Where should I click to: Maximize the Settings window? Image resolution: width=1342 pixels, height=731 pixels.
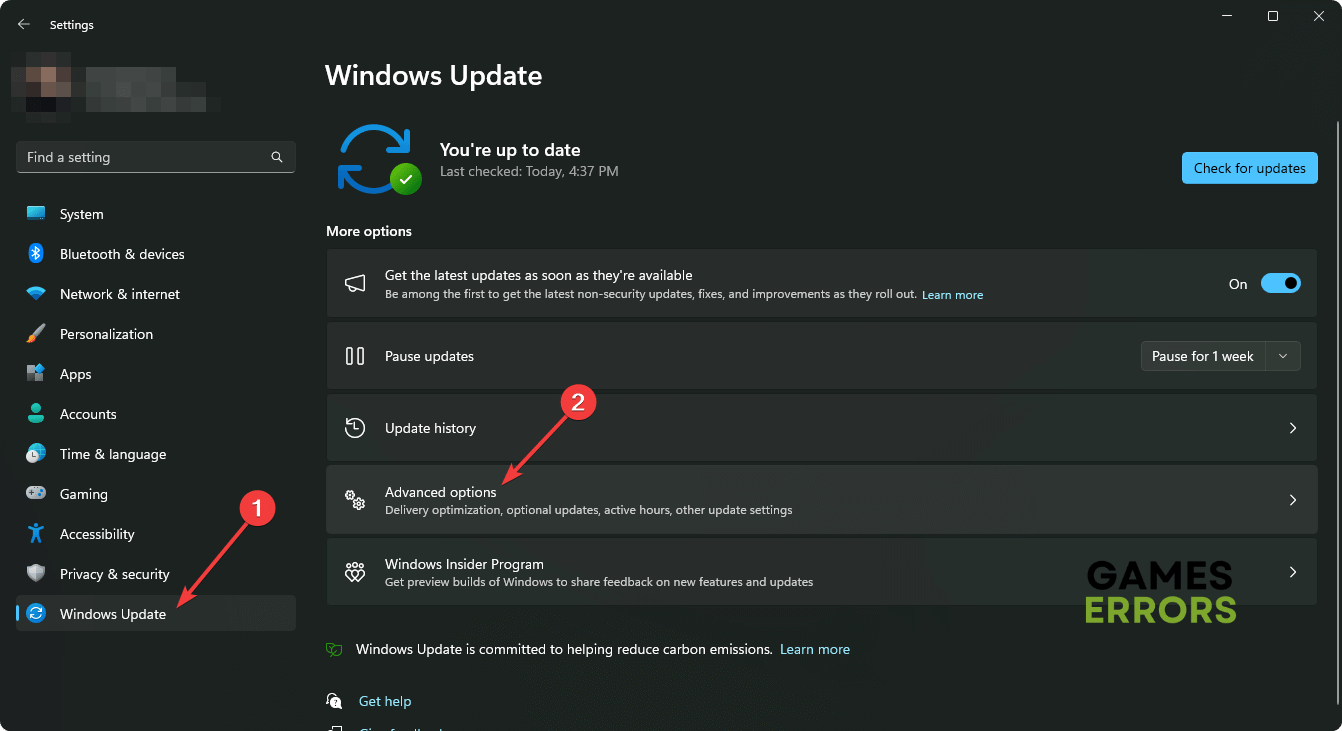click(1272, 16)
